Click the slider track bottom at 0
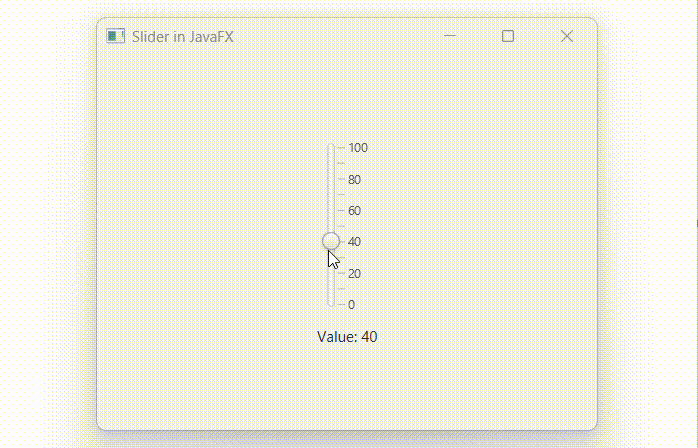This screenshot has width=698, height=448. click(x=331, y=304)
